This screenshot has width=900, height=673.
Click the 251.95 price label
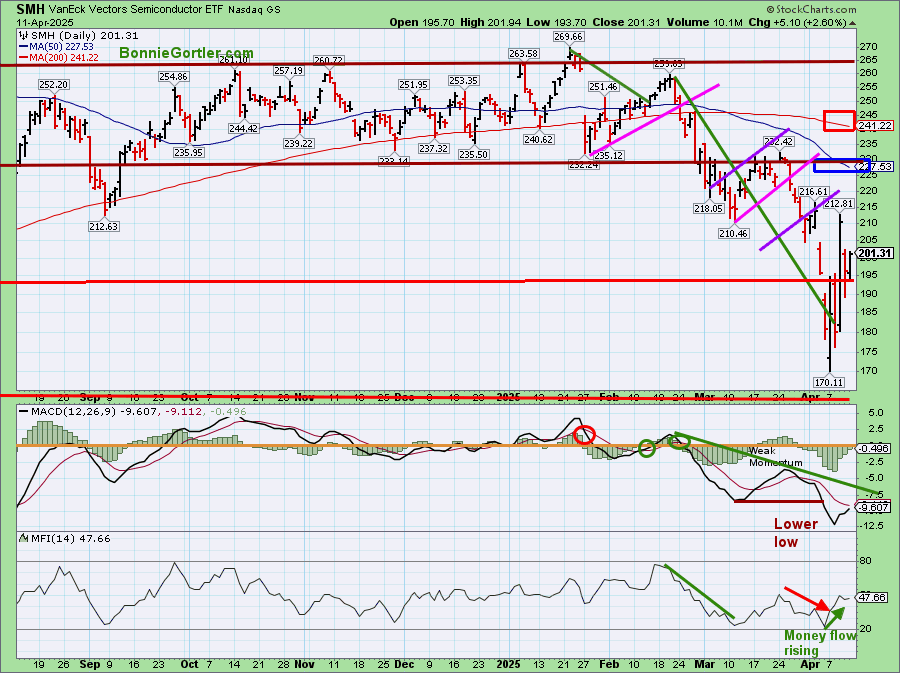click(414, 84)
